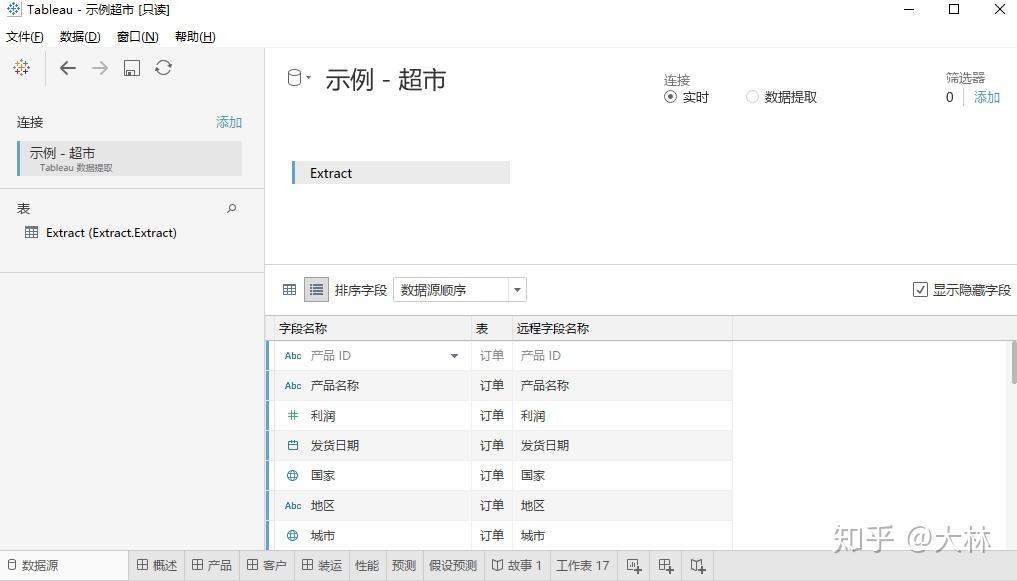Select Extract (Extract.Extract) table in list

tap(111, 232)
